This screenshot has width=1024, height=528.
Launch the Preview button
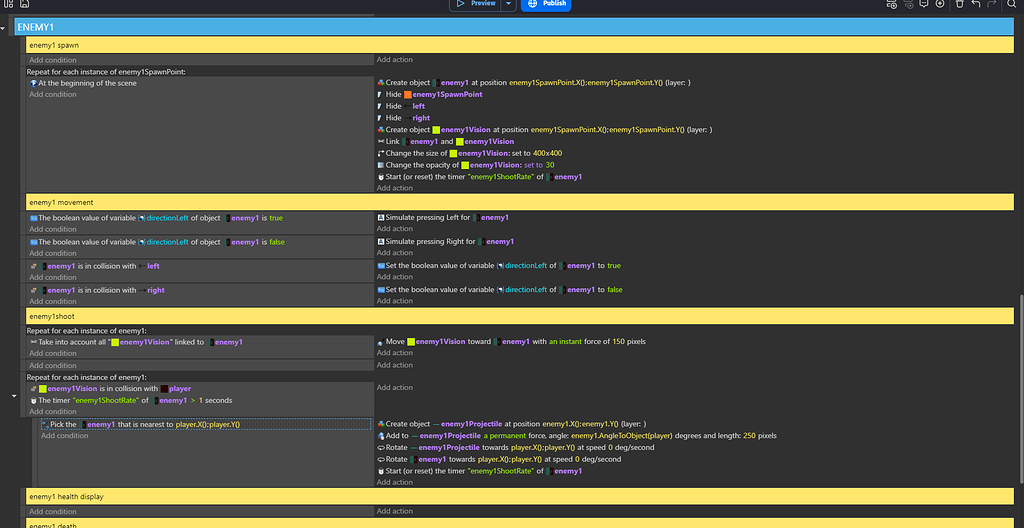click(475, 4)
